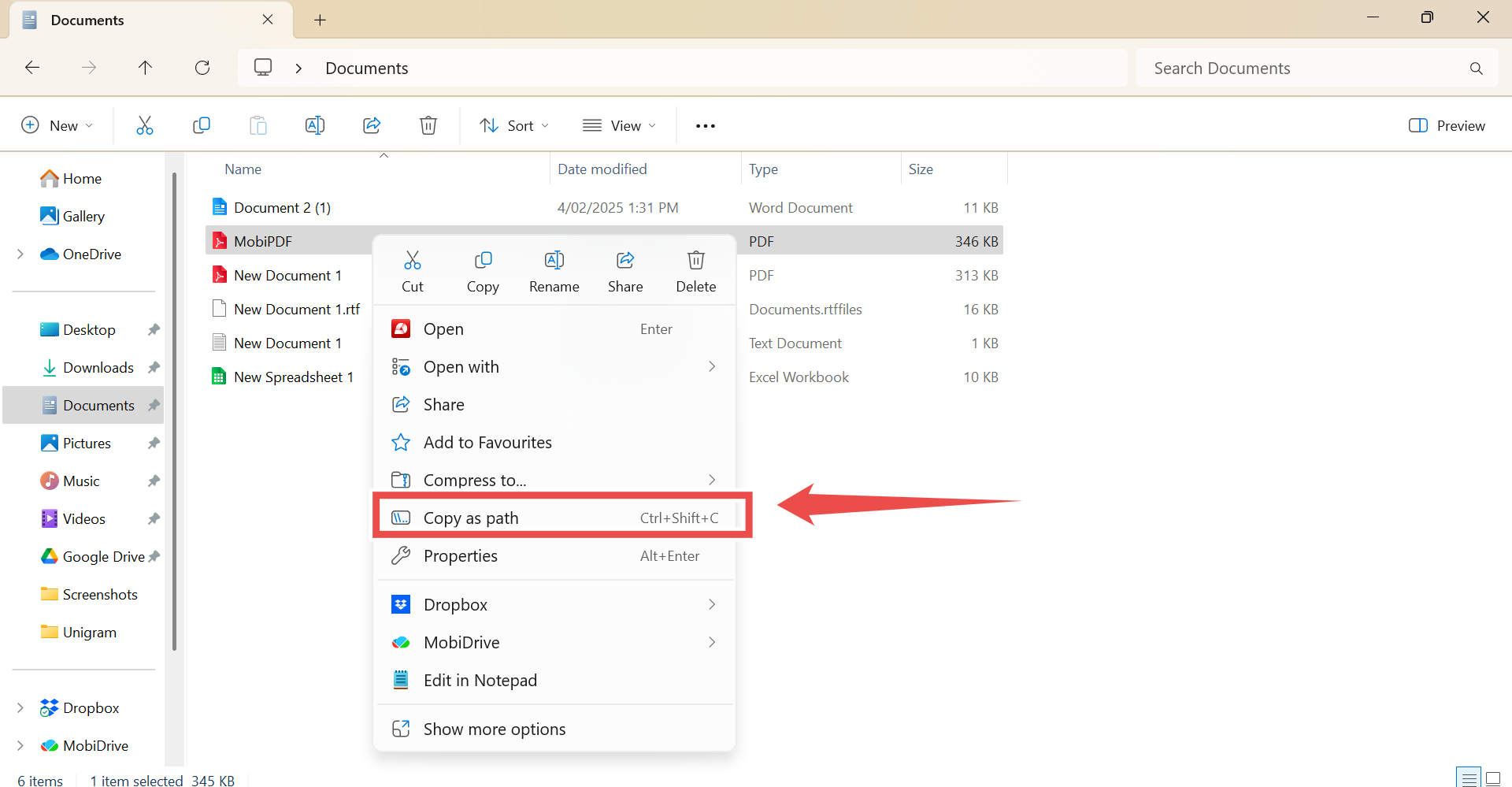The width and height of the screenshot is (1512, 787).
Task: Click the pin next to Downloads
Action: 154,367
